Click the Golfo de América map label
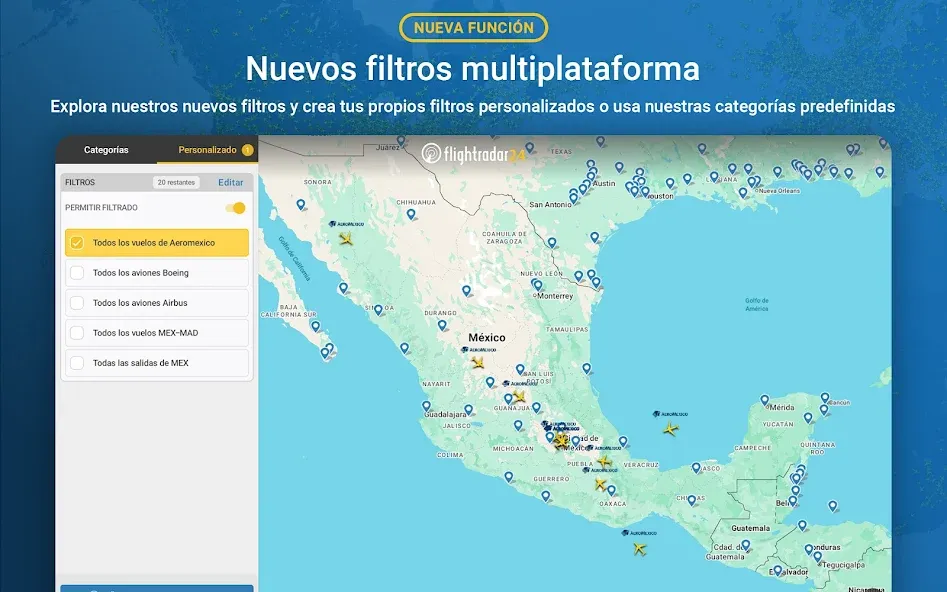Viewport: 947px width, 592px height. tap(757, 304)
